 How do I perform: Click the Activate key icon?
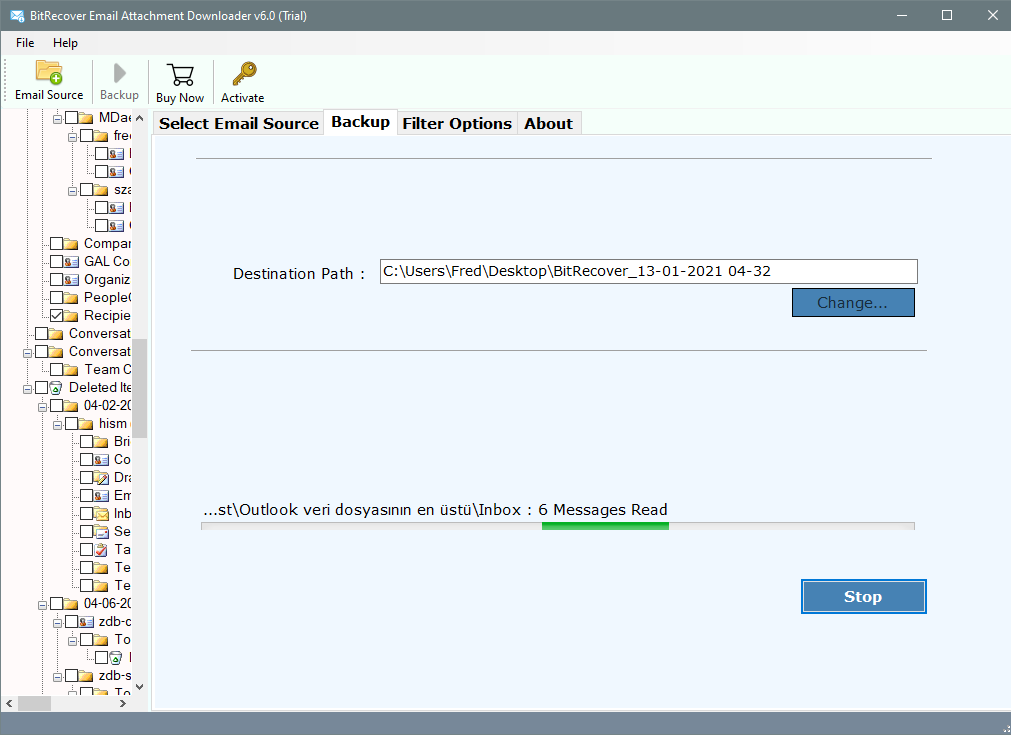point(244,74)
